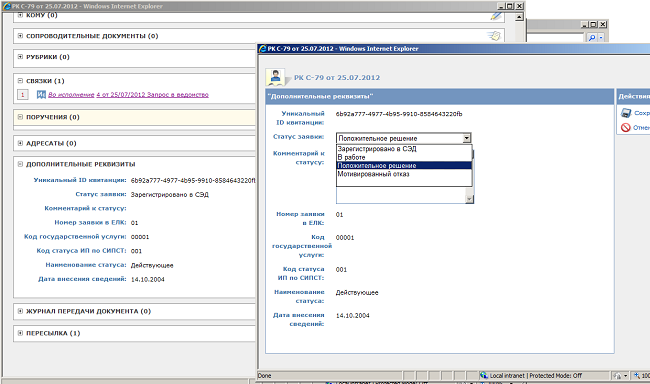
Task: Click the document link icon in Связки row
Action: pyautogui.click(x=41, y=95)
